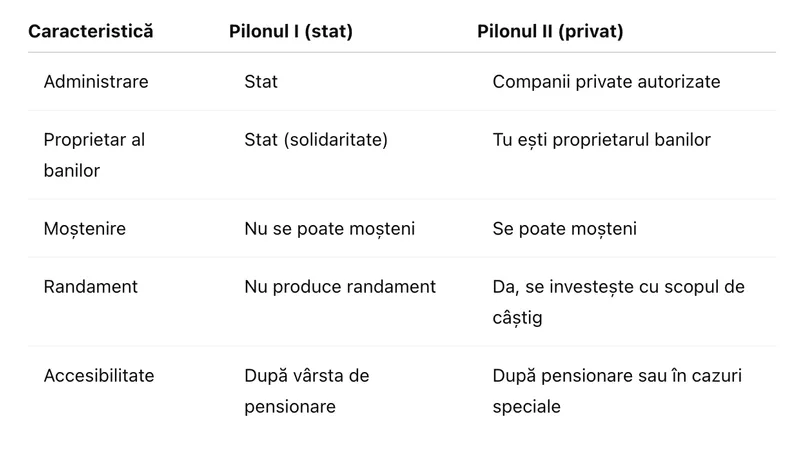
Task: Click the Nu produce randament cell
Action: click(x=340, y=287)
